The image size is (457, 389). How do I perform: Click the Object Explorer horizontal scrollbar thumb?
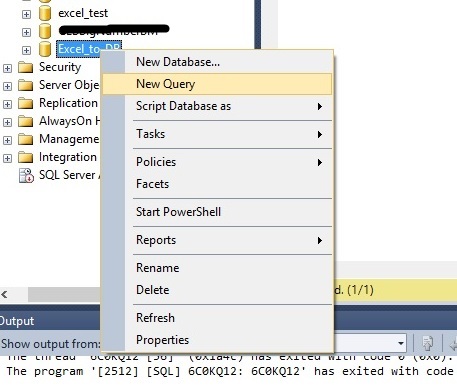pos(64,295)
